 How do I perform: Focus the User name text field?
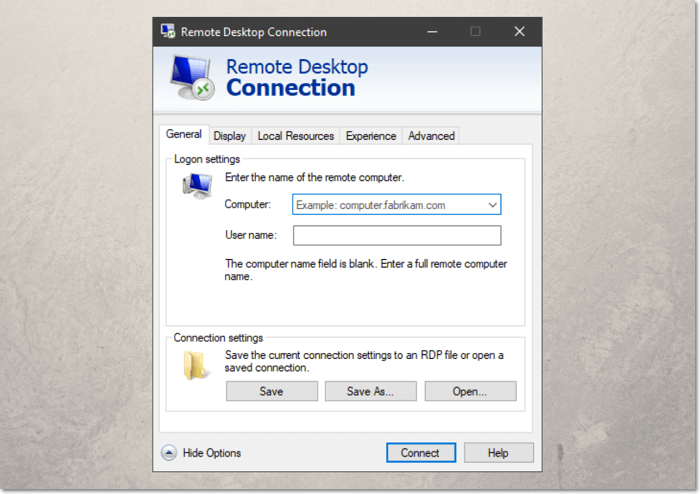pos(396,236)
